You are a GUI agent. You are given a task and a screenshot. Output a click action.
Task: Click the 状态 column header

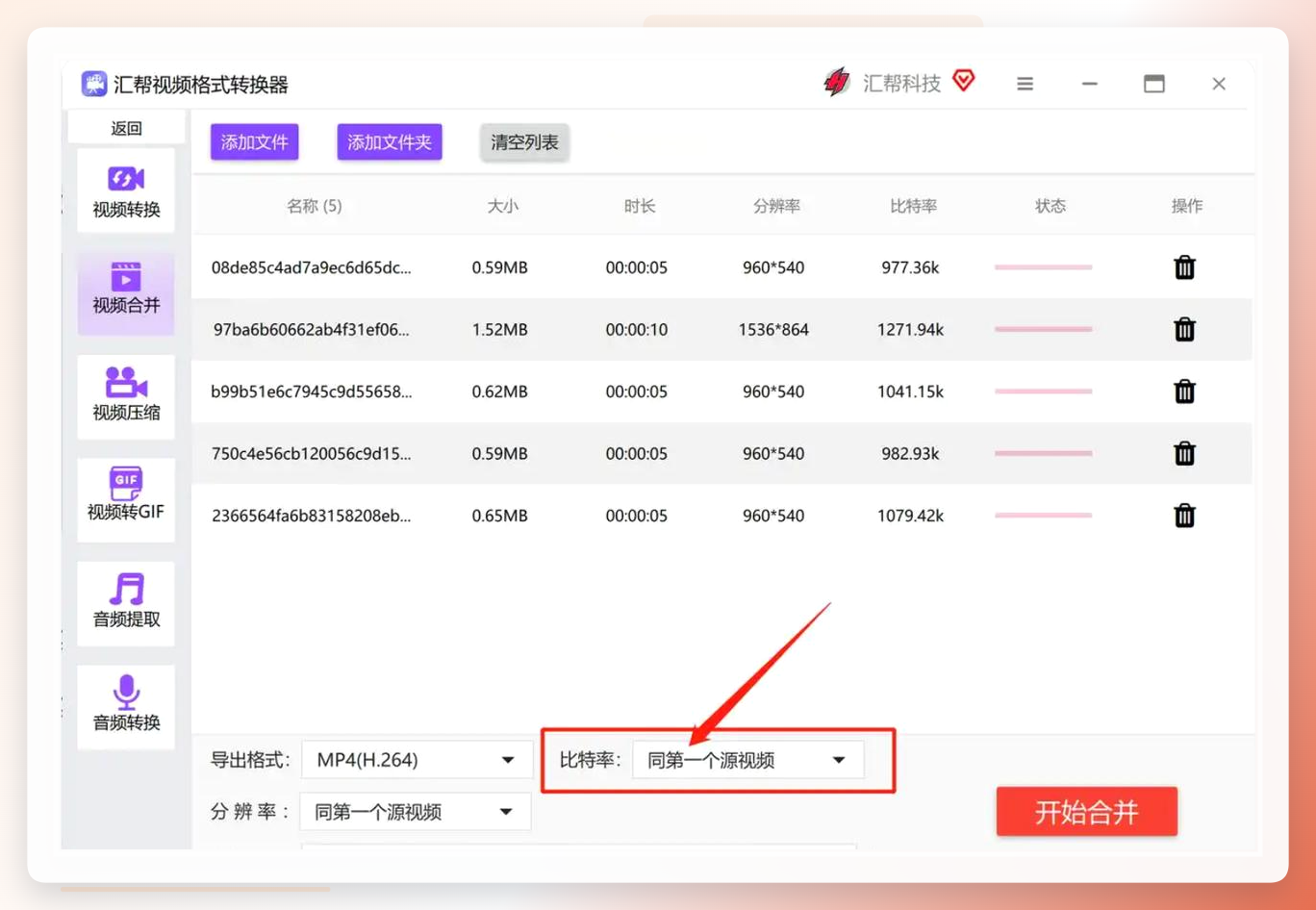click(x=1050, y=206)
